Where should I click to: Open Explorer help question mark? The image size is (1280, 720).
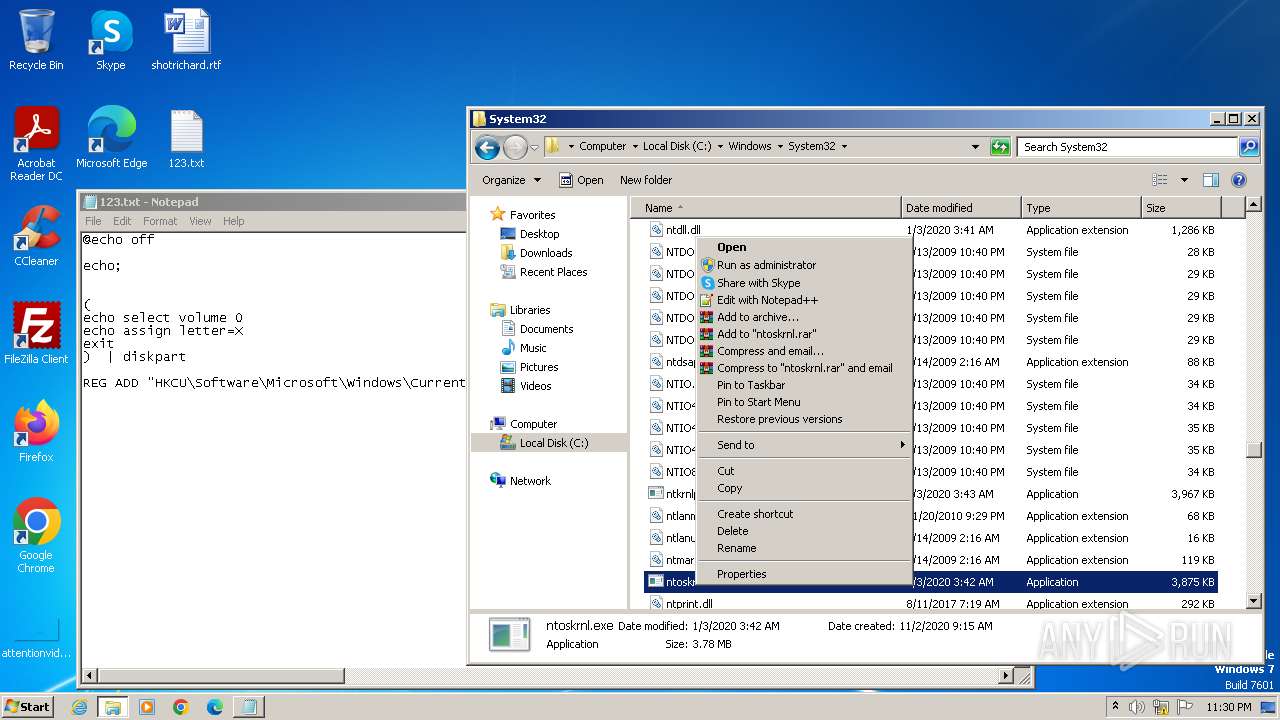pyautogui.click(x=1239, y=180)
